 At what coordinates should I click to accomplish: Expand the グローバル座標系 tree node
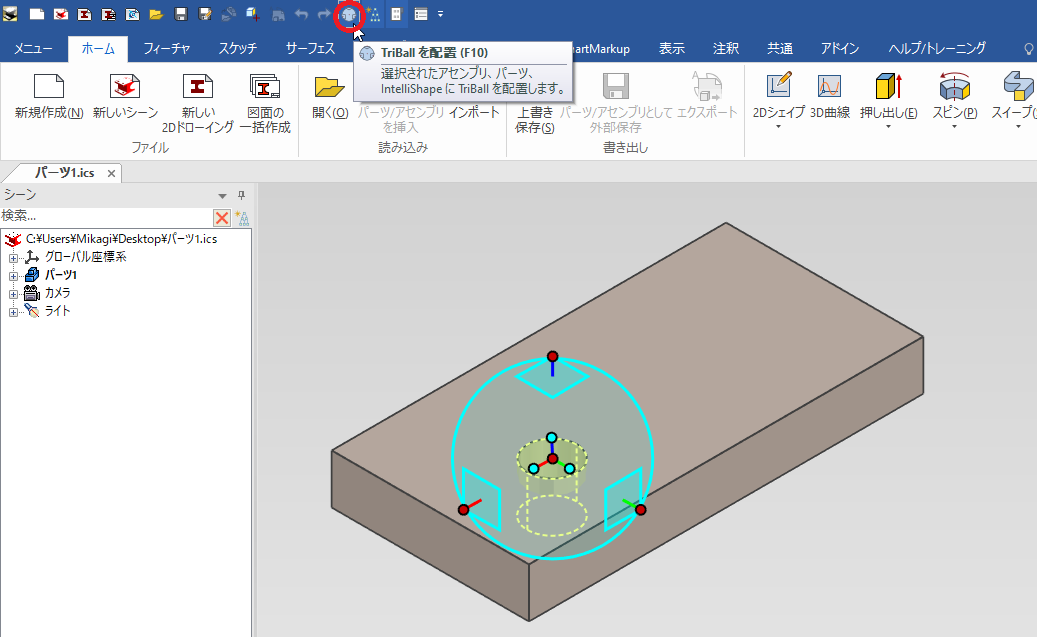coord(14,257)
